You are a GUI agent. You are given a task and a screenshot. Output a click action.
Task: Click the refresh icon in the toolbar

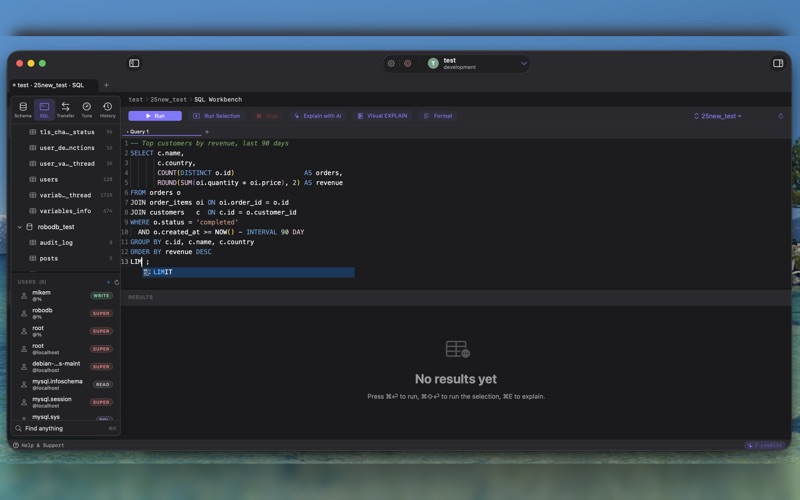[781, 116]
